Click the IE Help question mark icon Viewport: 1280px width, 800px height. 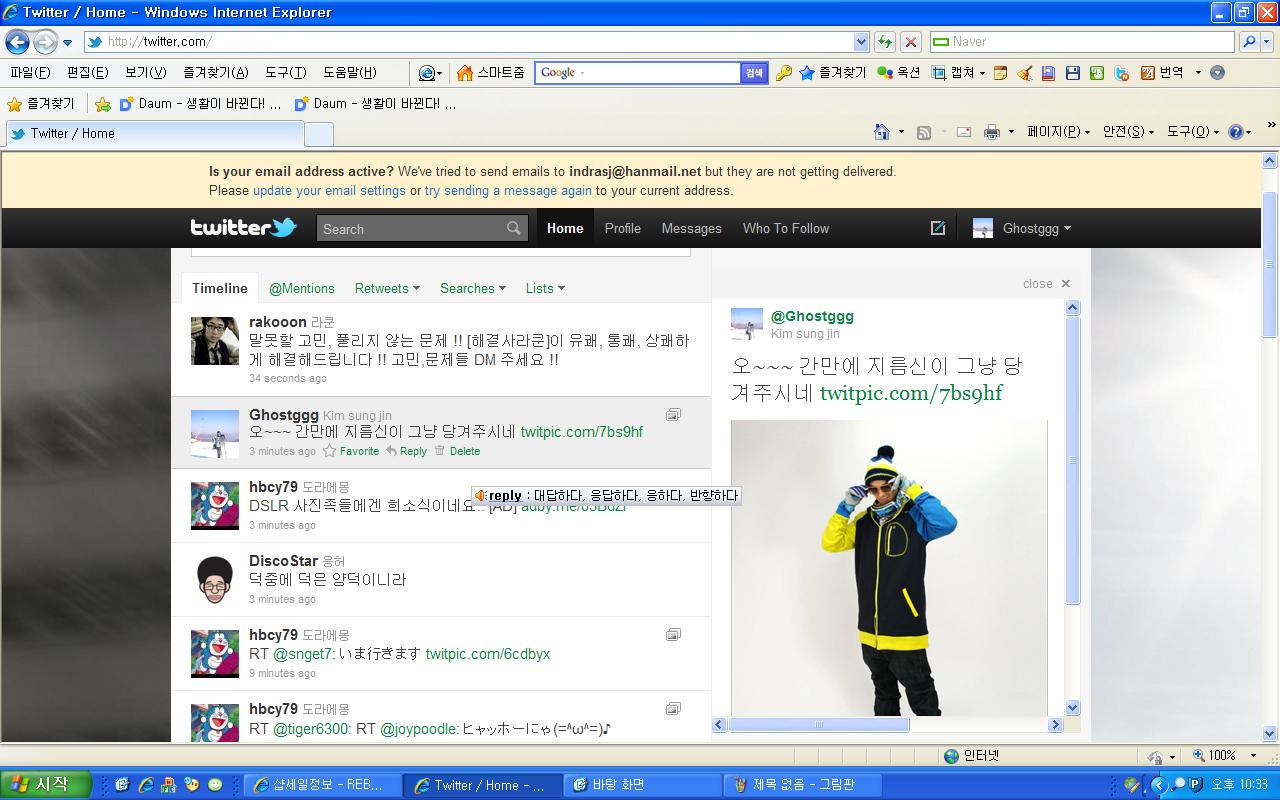point(1236,132)
